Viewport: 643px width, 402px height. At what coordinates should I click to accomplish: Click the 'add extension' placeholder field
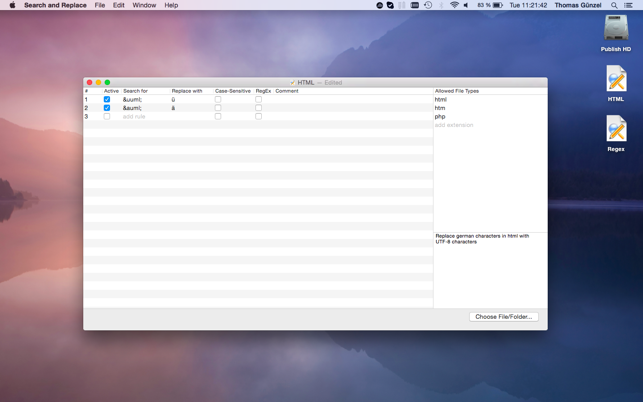coord(454,125)
